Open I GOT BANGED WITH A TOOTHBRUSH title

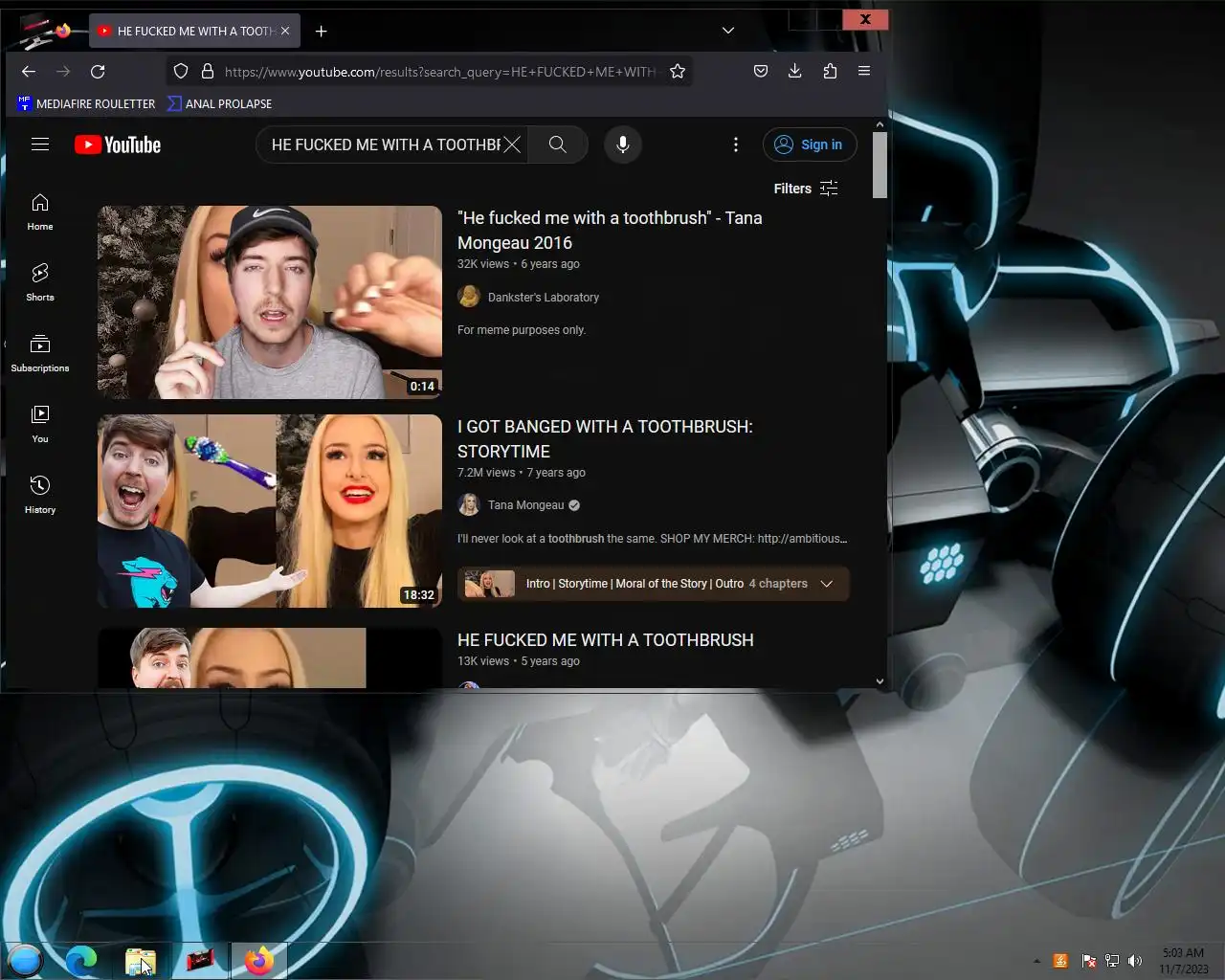tap(605, 439)
